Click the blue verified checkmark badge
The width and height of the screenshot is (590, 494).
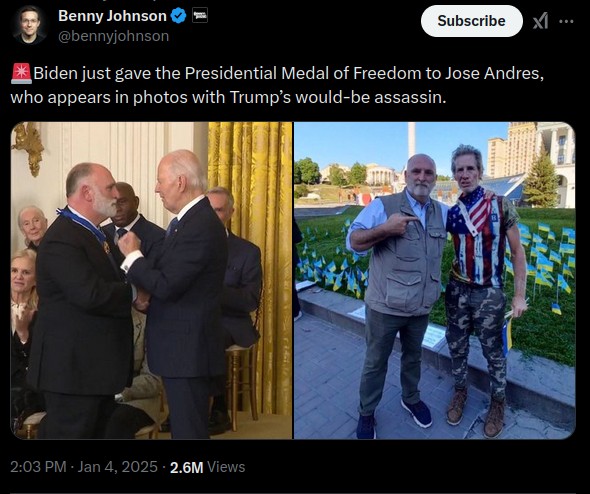pyautogui.click(x=178, y=16)
